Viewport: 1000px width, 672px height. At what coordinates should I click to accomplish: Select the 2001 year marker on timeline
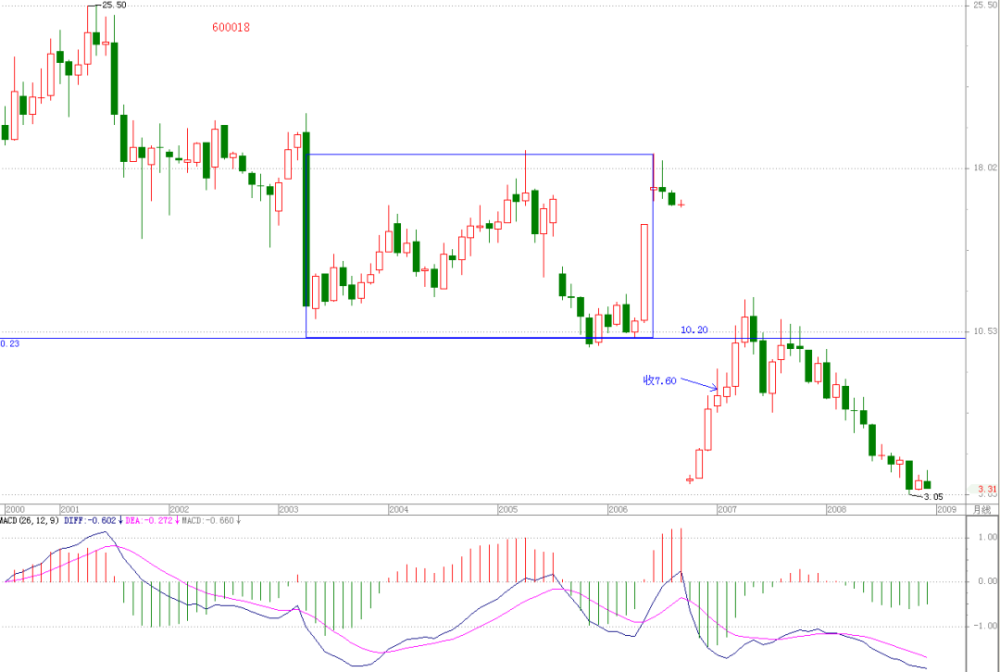point(70,509)
